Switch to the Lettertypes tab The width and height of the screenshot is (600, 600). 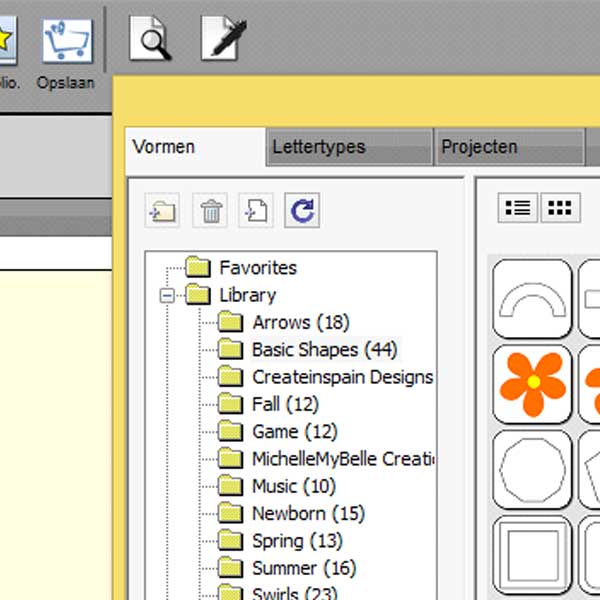[x=349, y=147]
